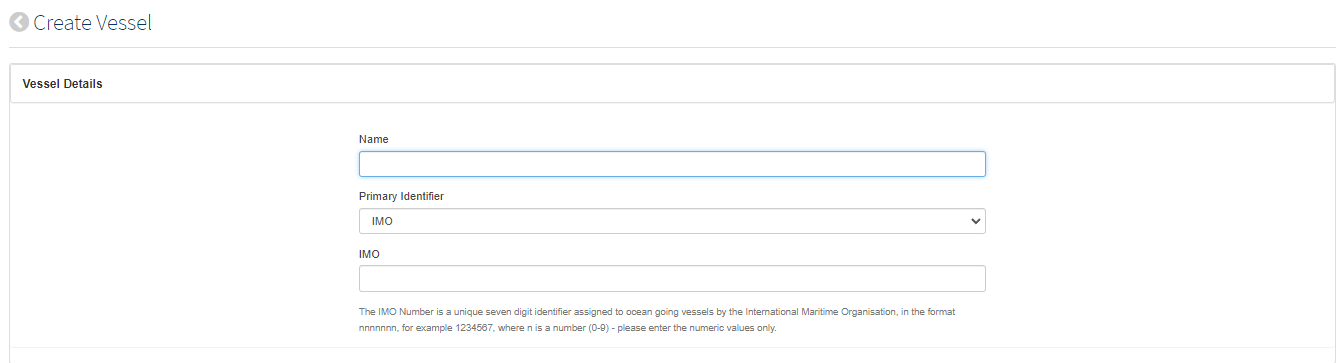The image size is (1341, 363).
Task: Open the Primary Identifier dropdown
Action: pos(672,221)
